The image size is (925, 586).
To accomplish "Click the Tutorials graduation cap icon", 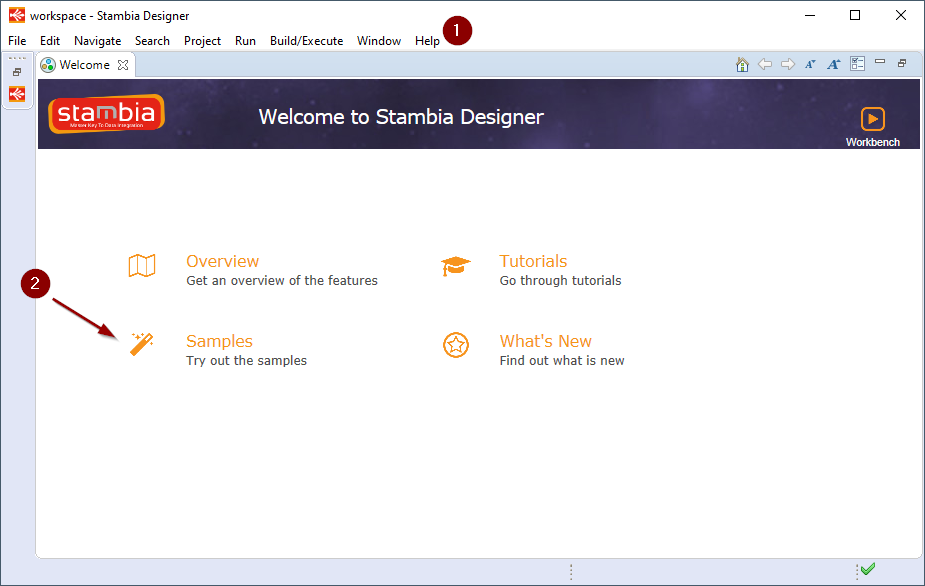I will (x=455, y=266).
